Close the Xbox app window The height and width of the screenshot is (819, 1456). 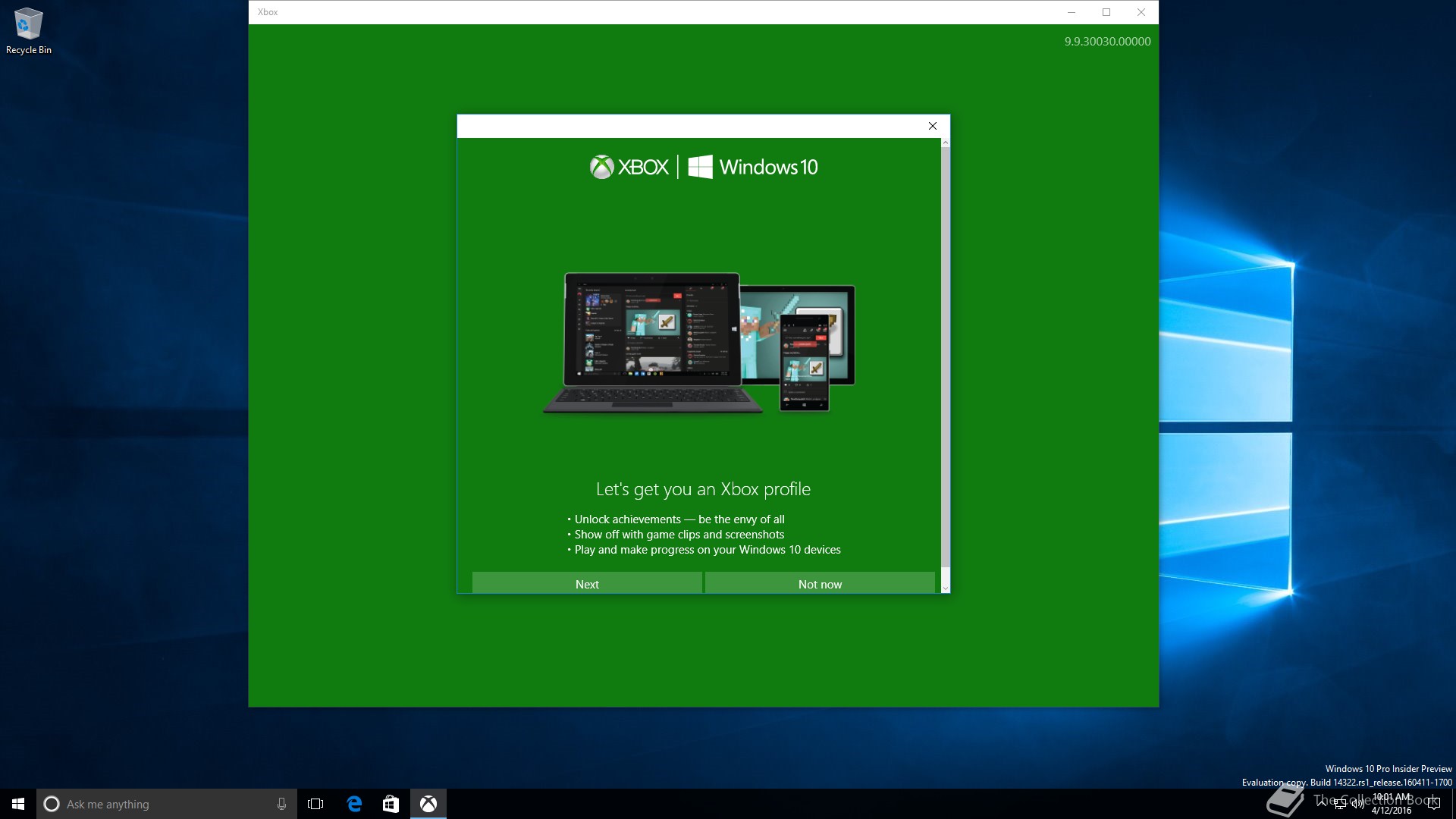pyautogui.click(x=1141, y=12)
